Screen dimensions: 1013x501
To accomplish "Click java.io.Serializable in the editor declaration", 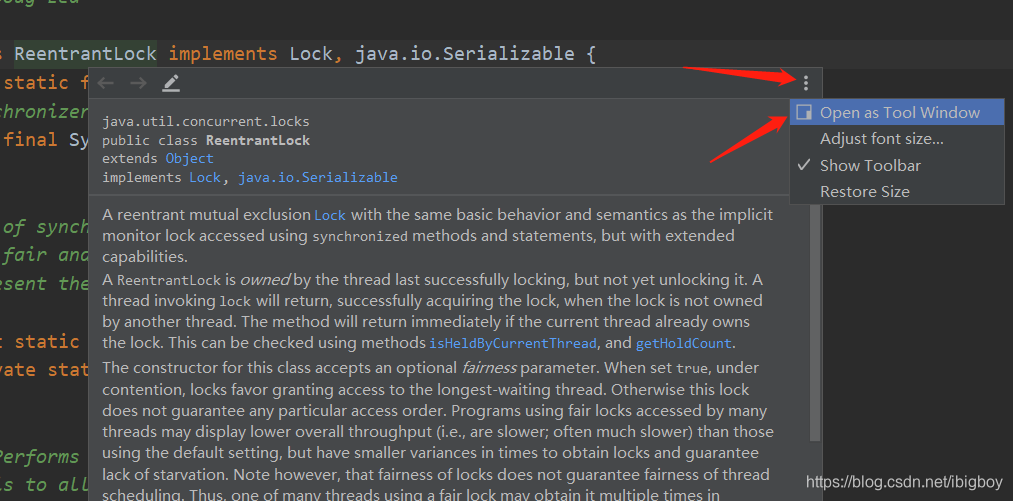I will (465, 53).
